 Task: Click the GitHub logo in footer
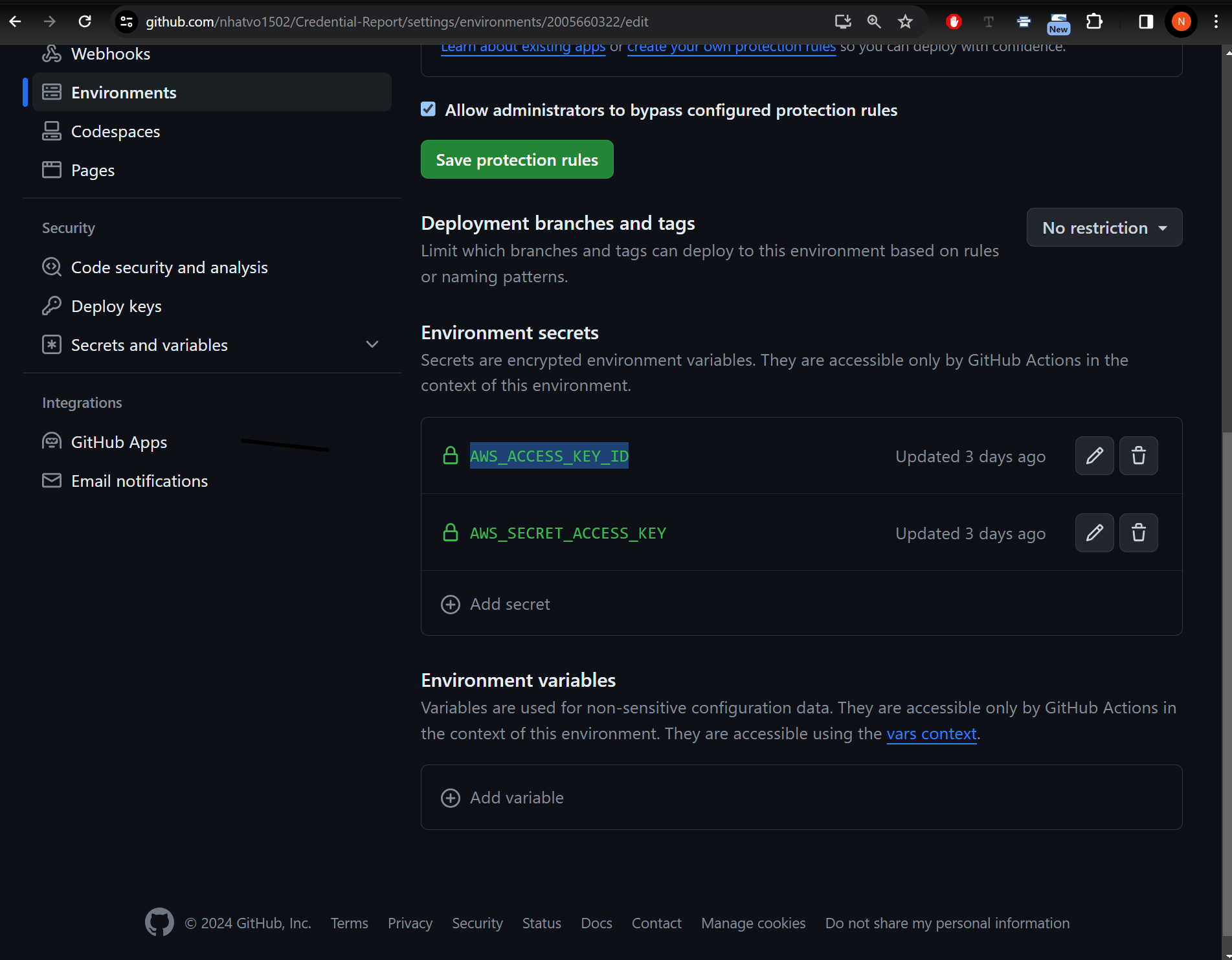[159, 922]
